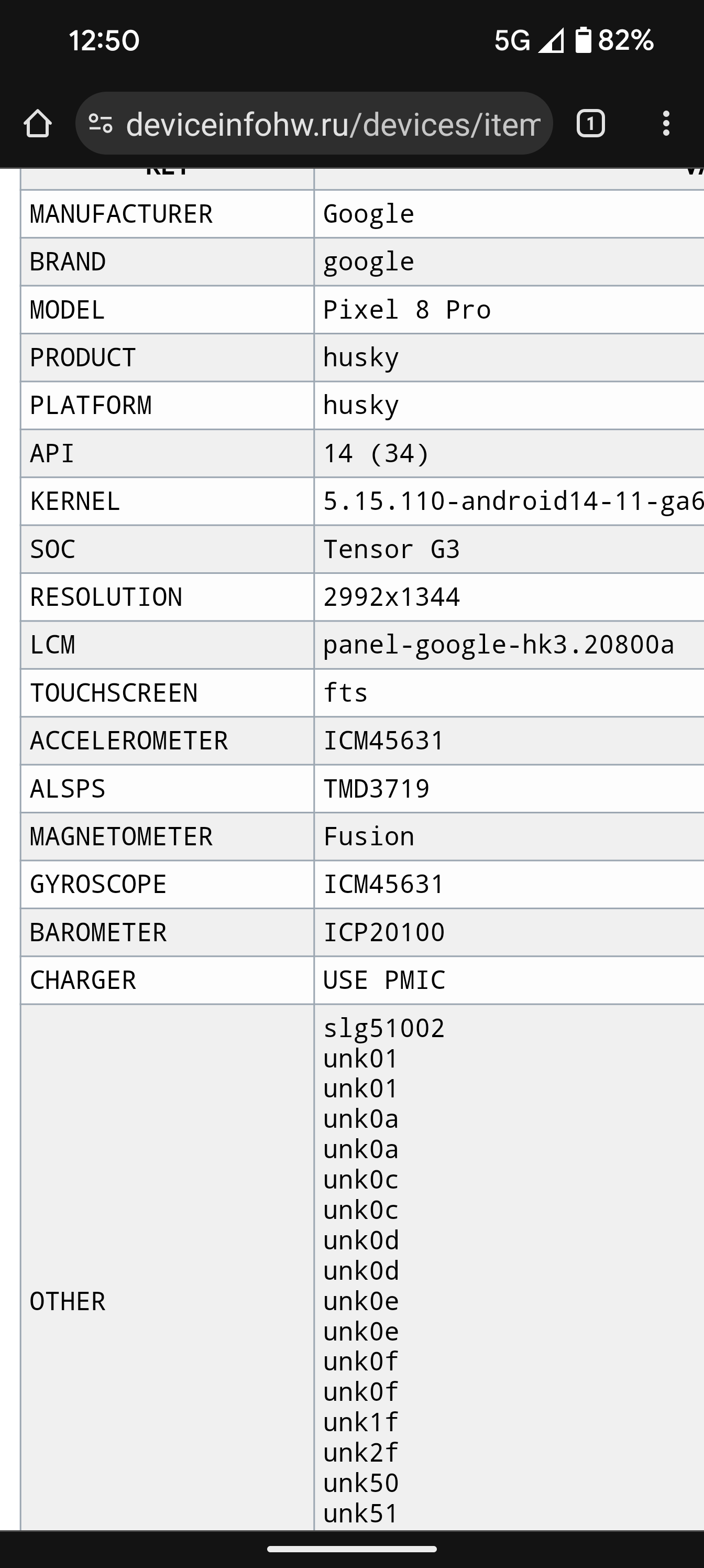Screen dimensions: 704x1568
Task: Tap the 2992x1344 resolution value
Action: (x=391, y=597)
